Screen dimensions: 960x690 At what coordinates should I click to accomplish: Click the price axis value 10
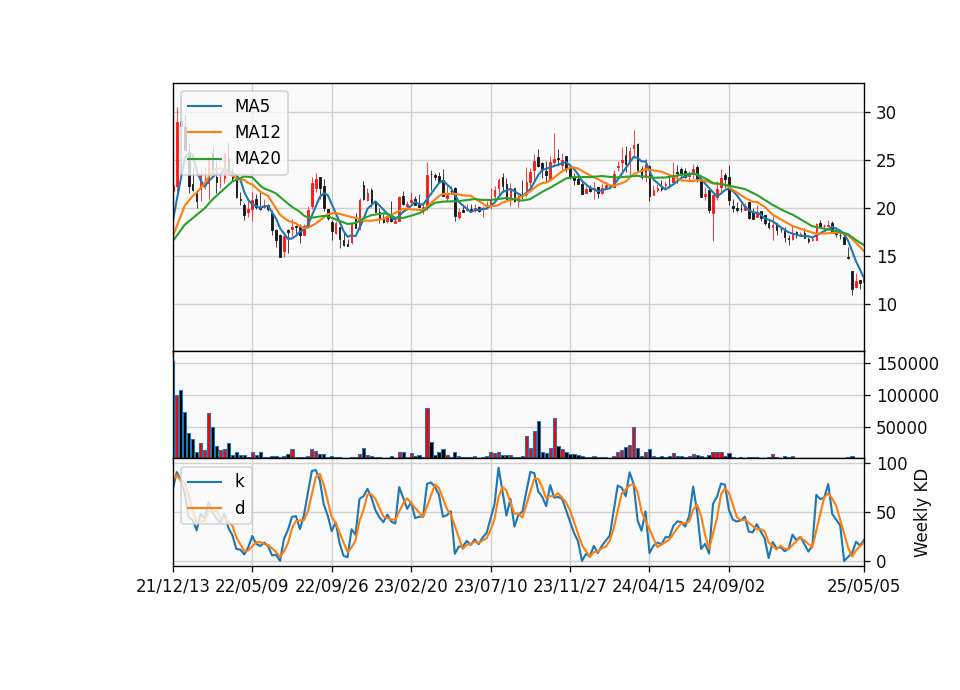[x=886, y=304]
